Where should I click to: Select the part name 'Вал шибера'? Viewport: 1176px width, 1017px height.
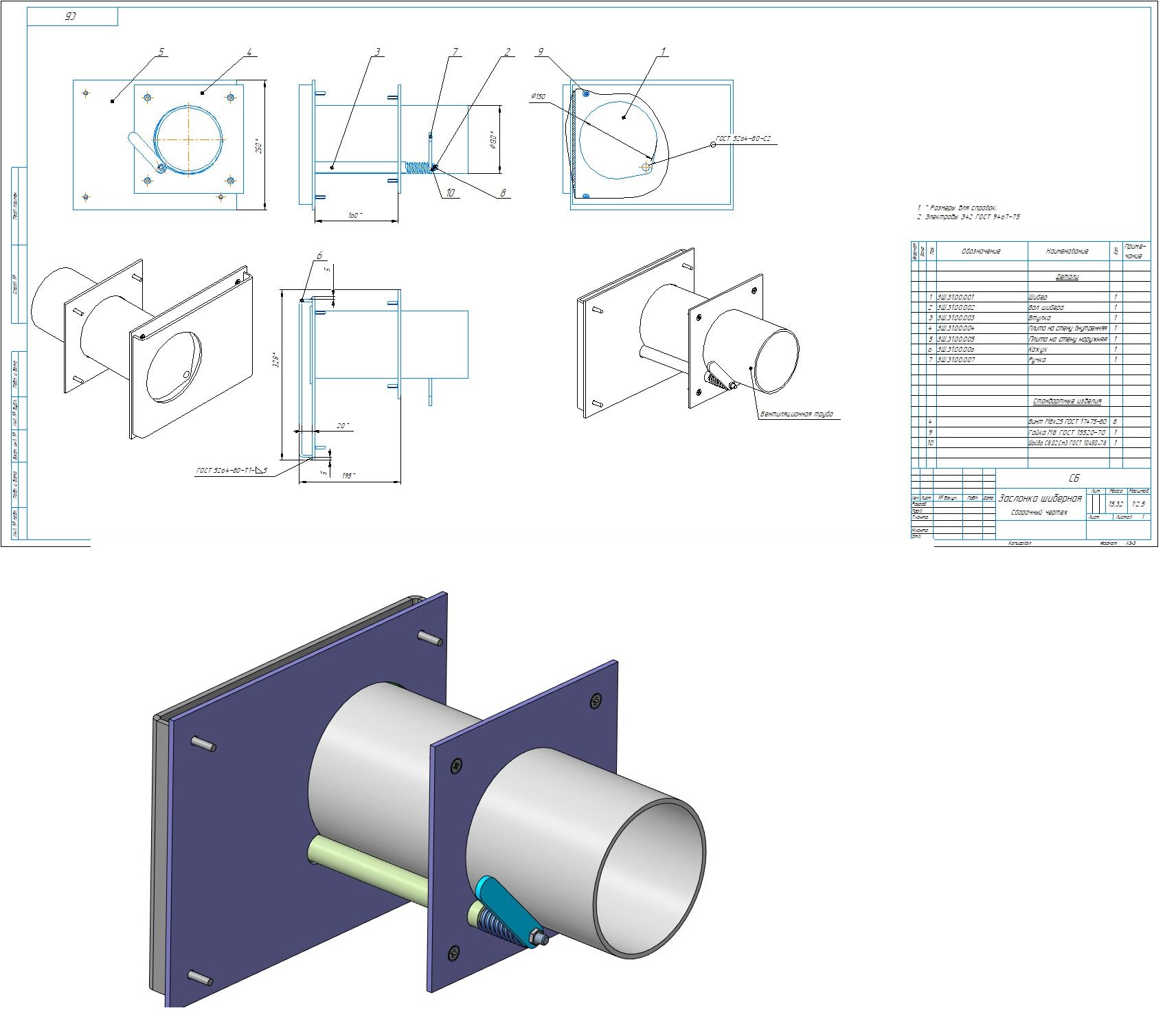point(1045,308)
